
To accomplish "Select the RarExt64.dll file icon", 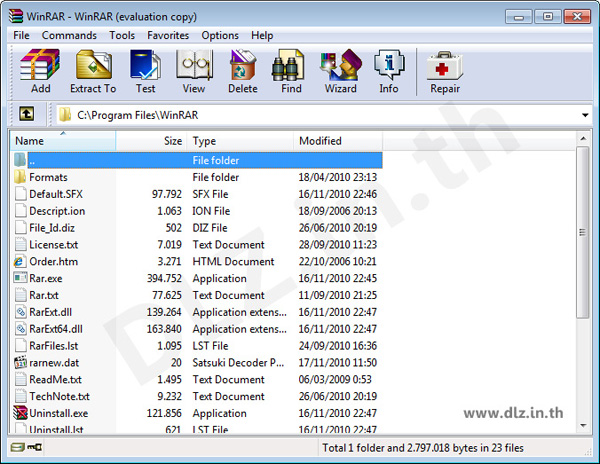I will coord(20,329).
